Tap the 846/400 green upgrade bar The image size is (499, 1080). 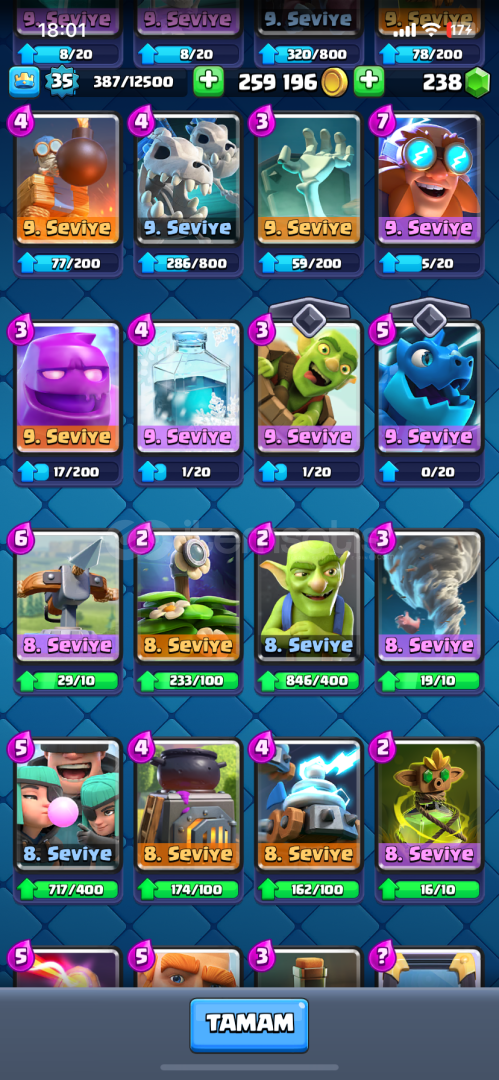309,682
